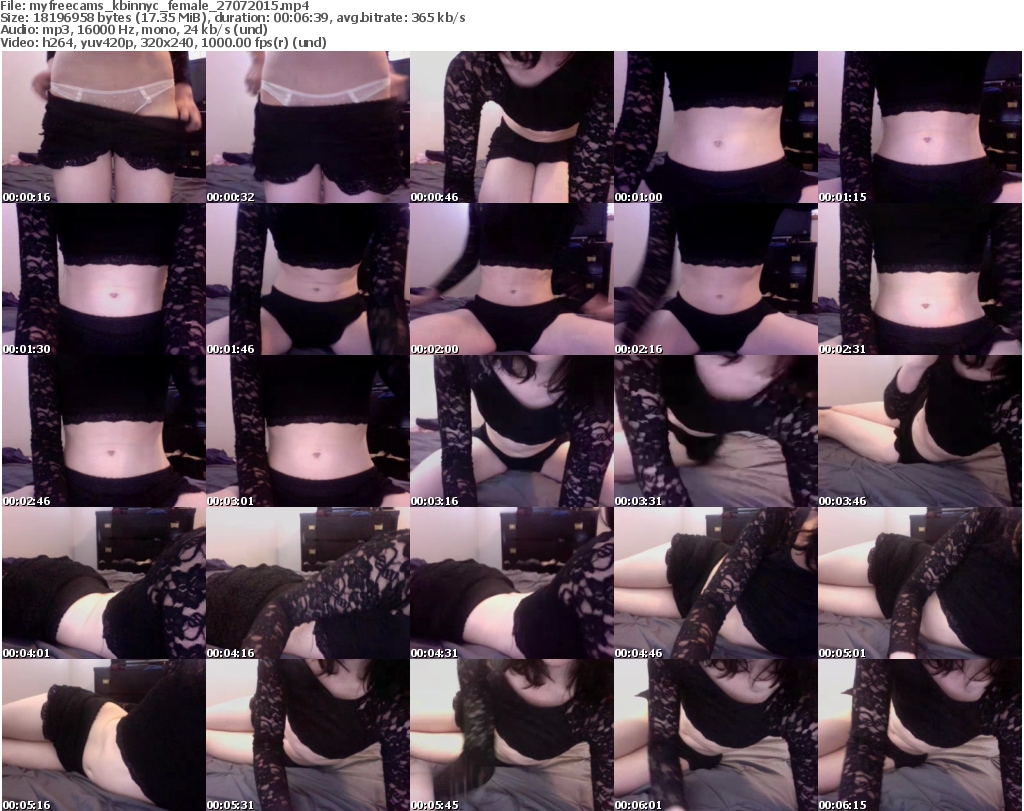
Task: Select the frame labeled 00:03:31
Action: pyautogui.click(x=716, y=432)
